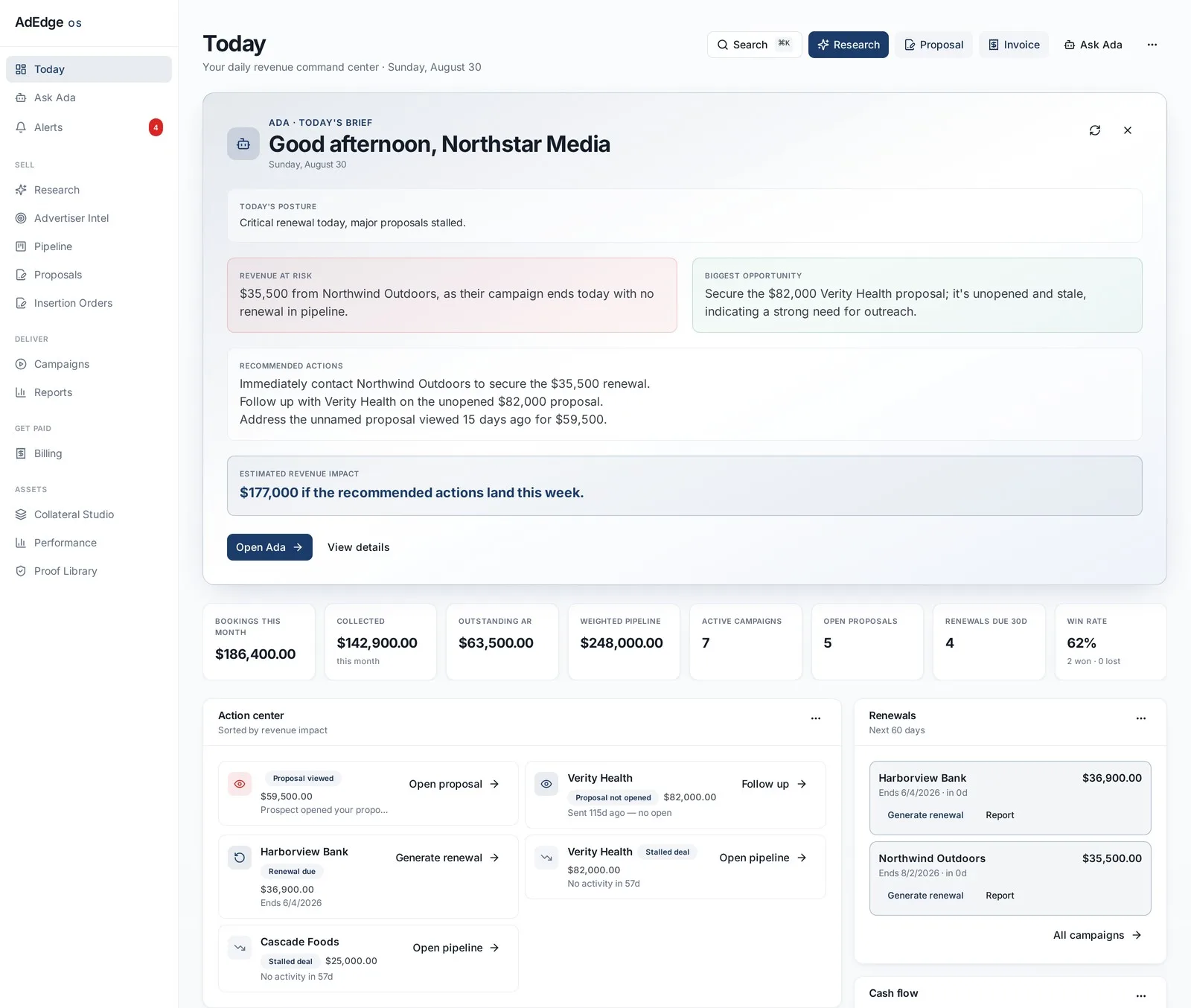The width and height of the screenshot is (1191, 1008).
Task: Open Action center options menu
Action: tap(816, 718)
